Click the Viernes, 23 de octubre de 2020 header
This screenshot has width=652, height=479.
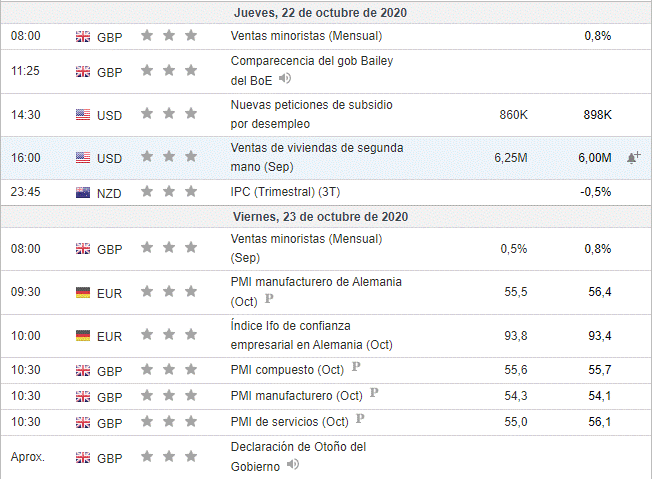(320, 216)
